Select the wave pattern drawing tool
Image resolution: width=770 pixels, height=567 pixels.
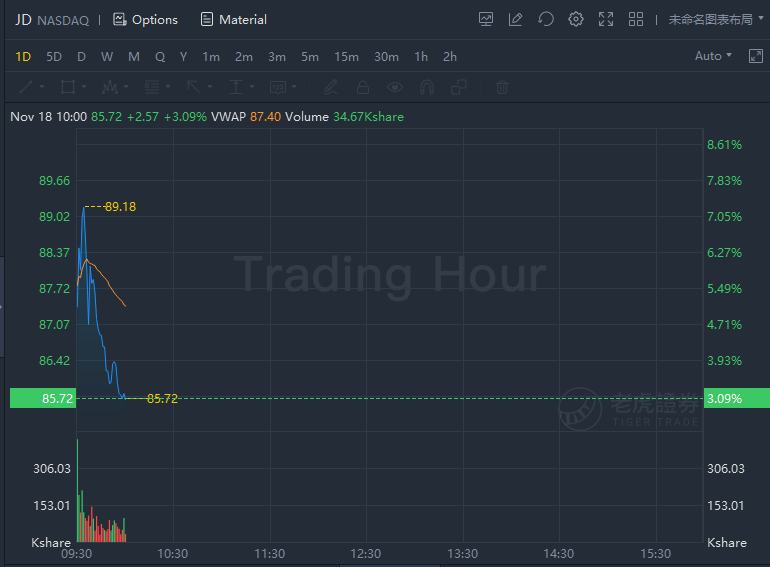point(110,87)
